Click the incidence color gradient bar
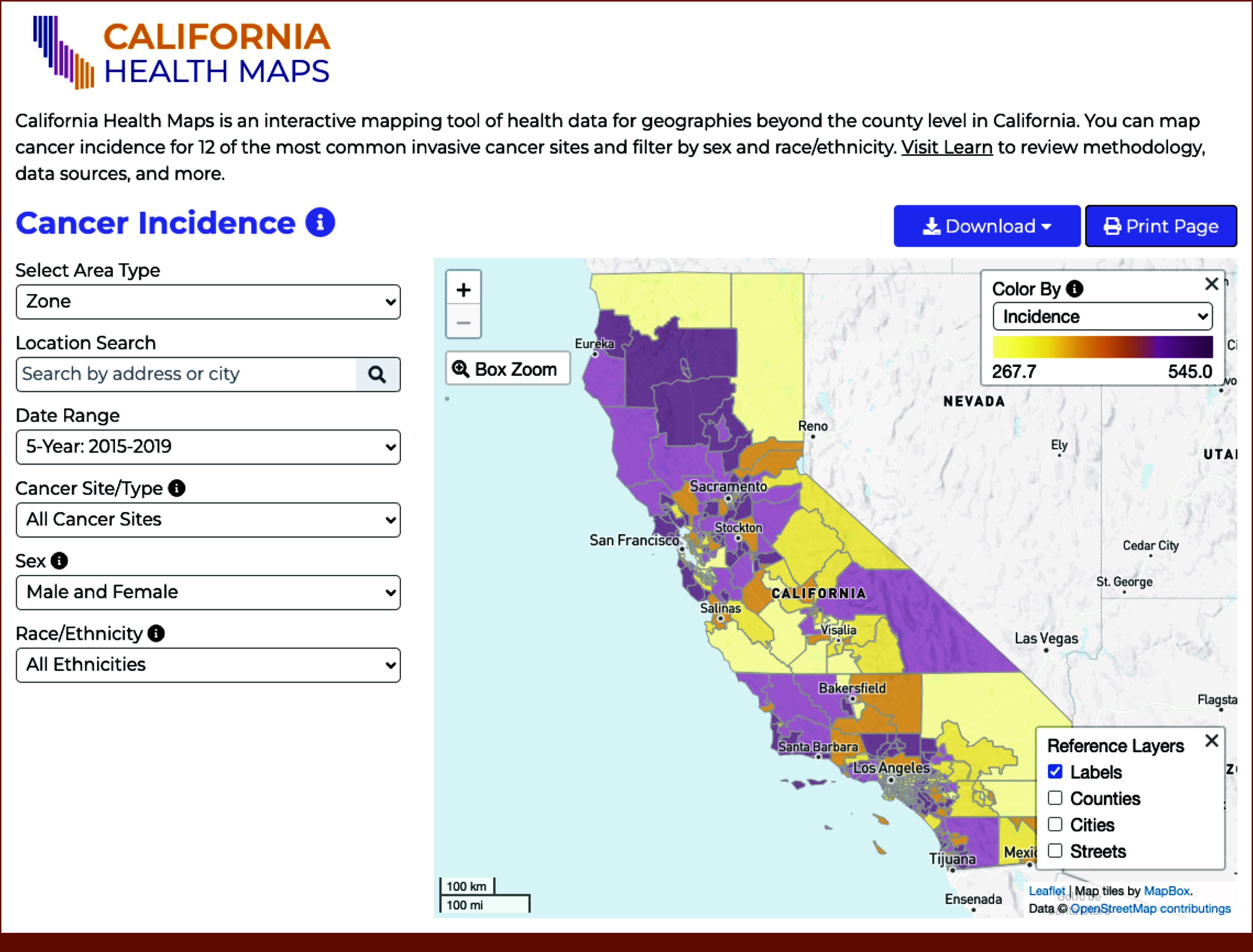The width and height of the screenshot is (1253, 952). (x=1102, y=347)
